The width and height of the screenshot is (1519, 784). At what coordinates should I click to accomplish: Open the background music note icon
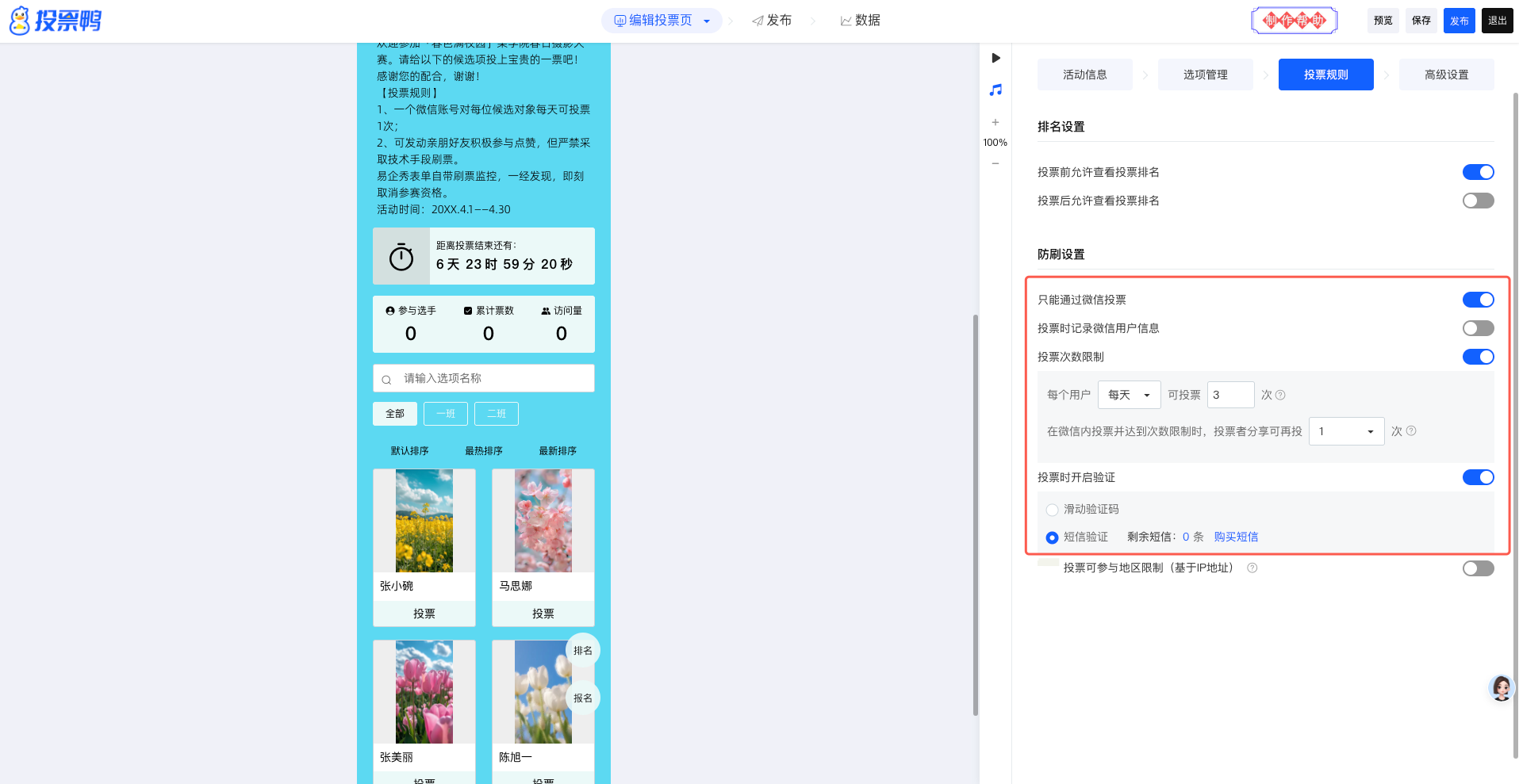click(995, 90)
